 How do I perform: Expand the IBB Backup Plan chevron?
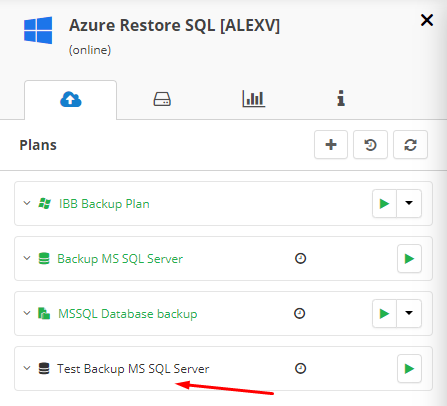pos(27,203)
